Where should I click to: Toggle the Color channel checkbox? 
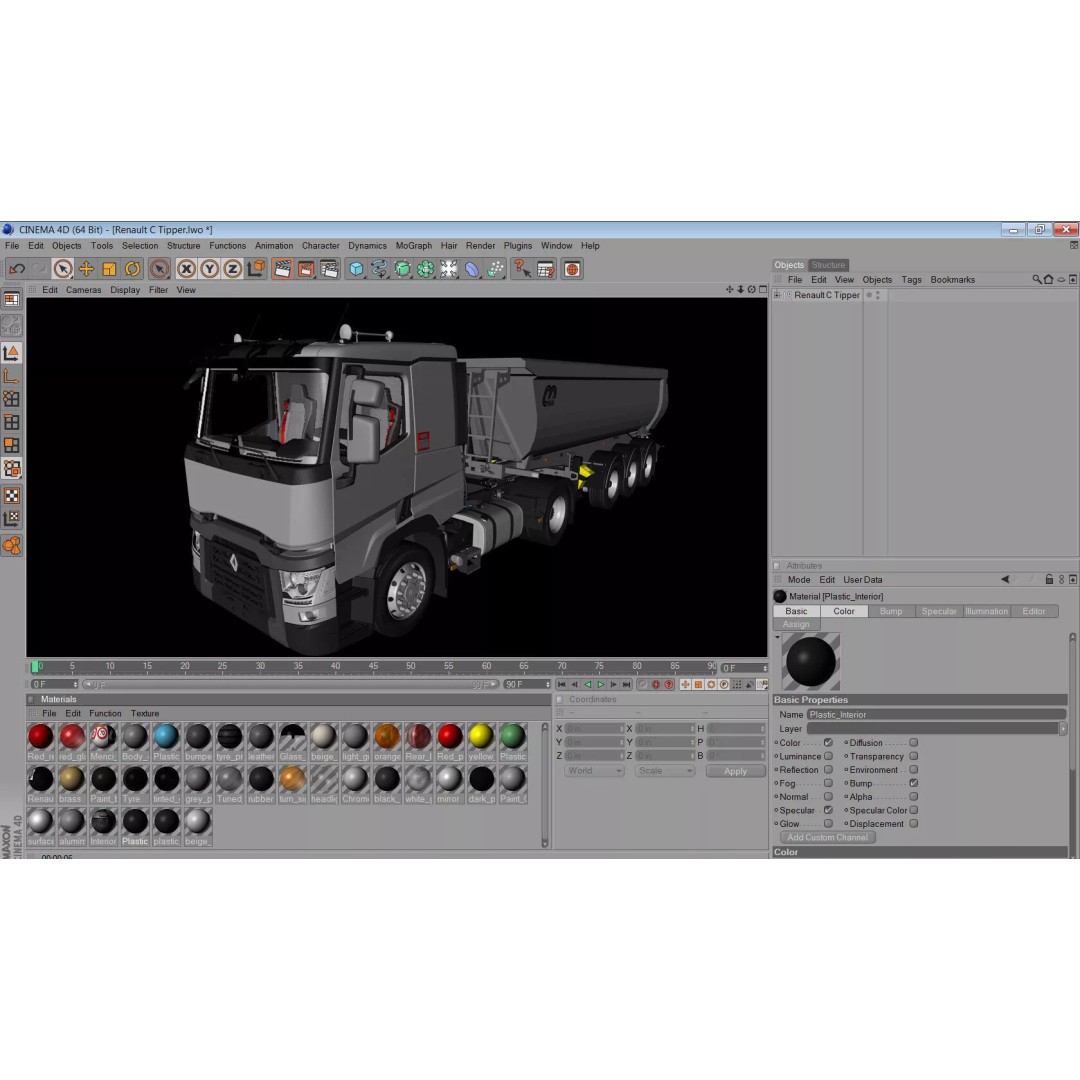(828, 742)
